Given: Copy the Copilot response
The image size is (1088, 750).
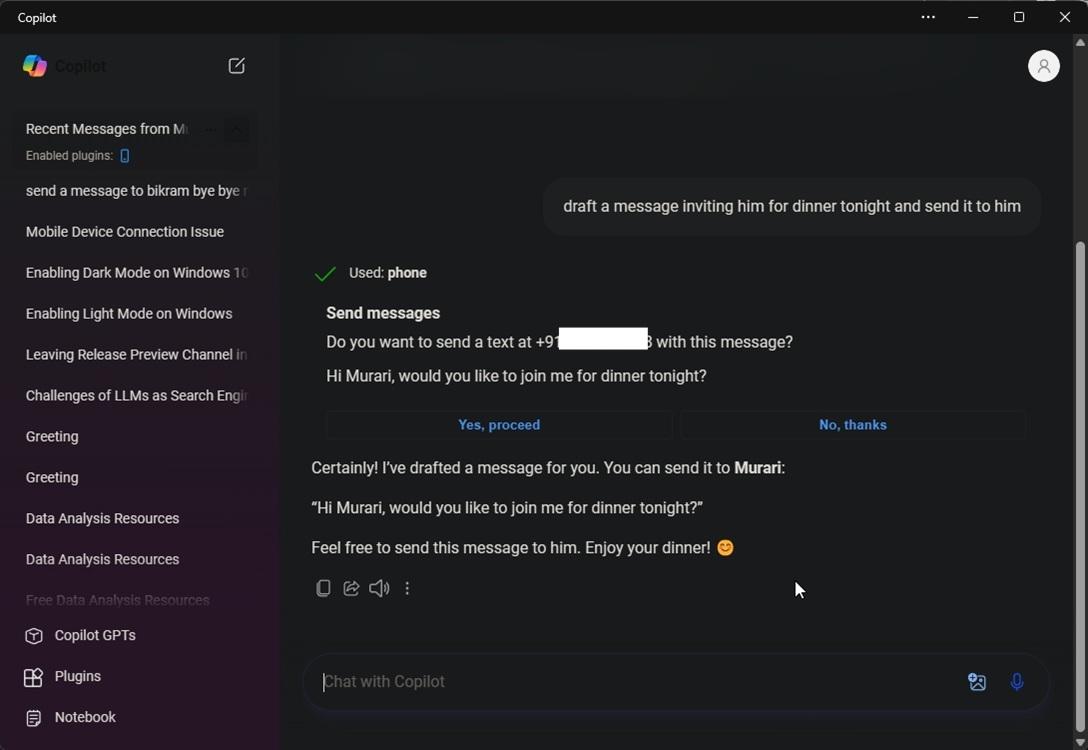Looking at the screenshot, I should point(323,588).
